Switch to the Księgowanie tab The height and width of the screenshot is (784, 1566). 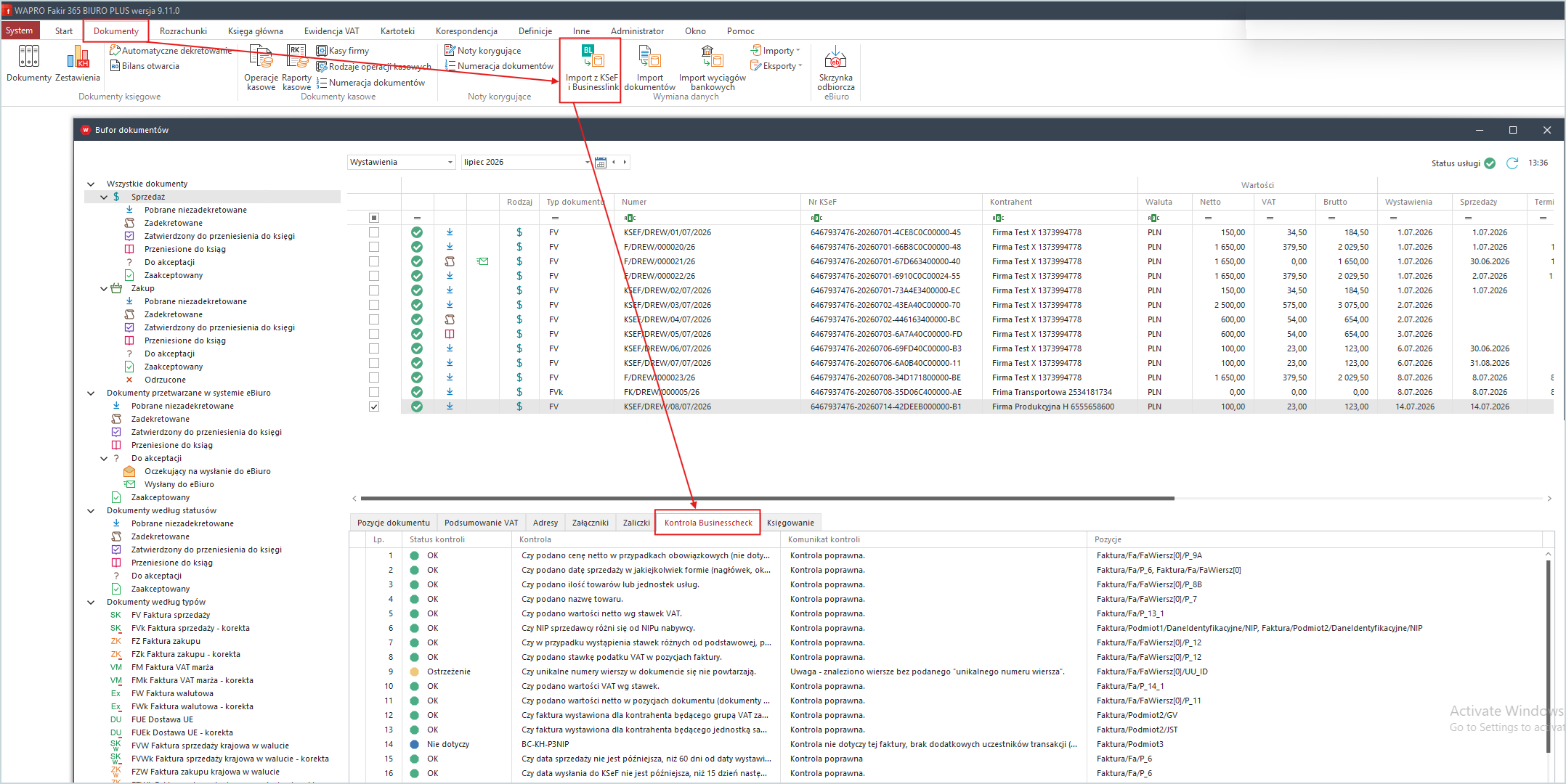(790, 523)
